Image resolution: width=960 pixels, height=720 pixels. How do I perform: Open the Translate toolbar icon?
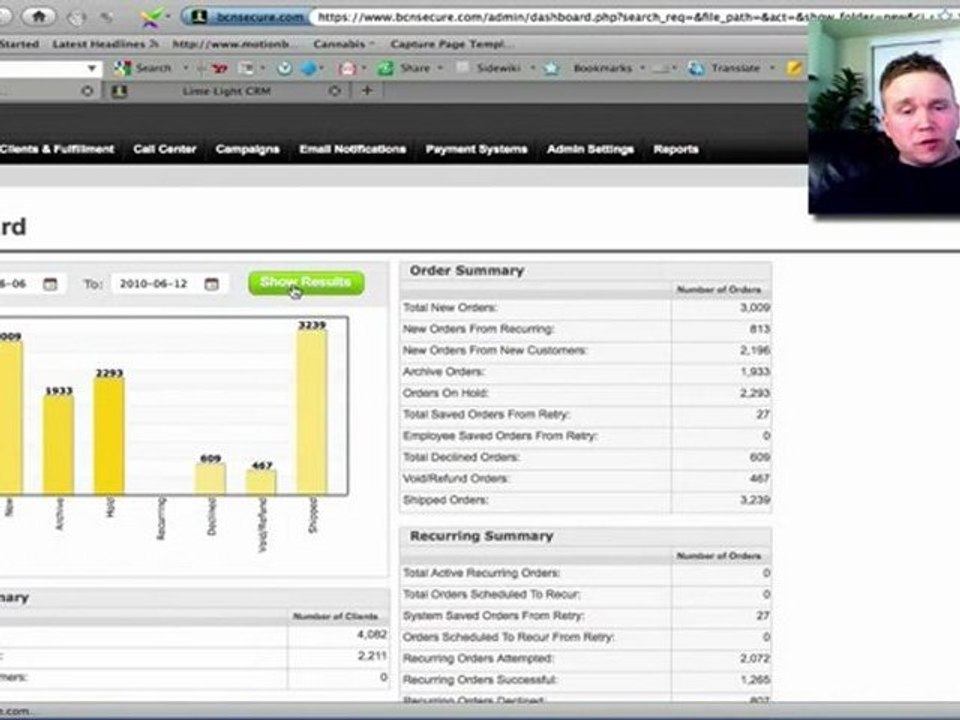click(696, 68)
